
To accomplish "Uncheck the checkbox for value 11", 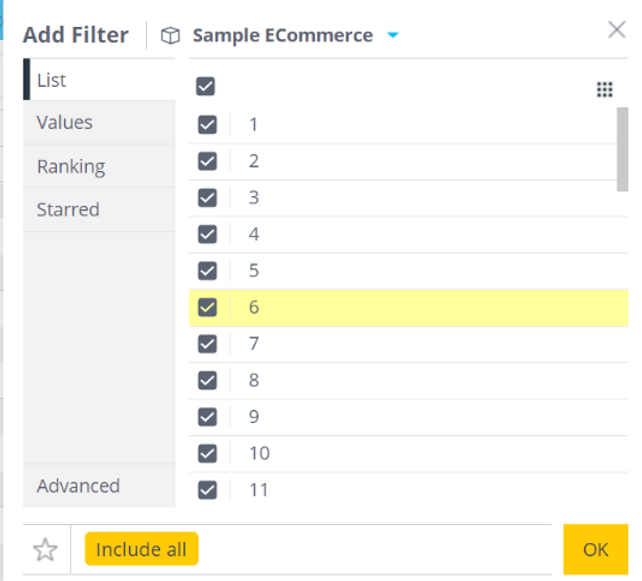I will (207, 490).
